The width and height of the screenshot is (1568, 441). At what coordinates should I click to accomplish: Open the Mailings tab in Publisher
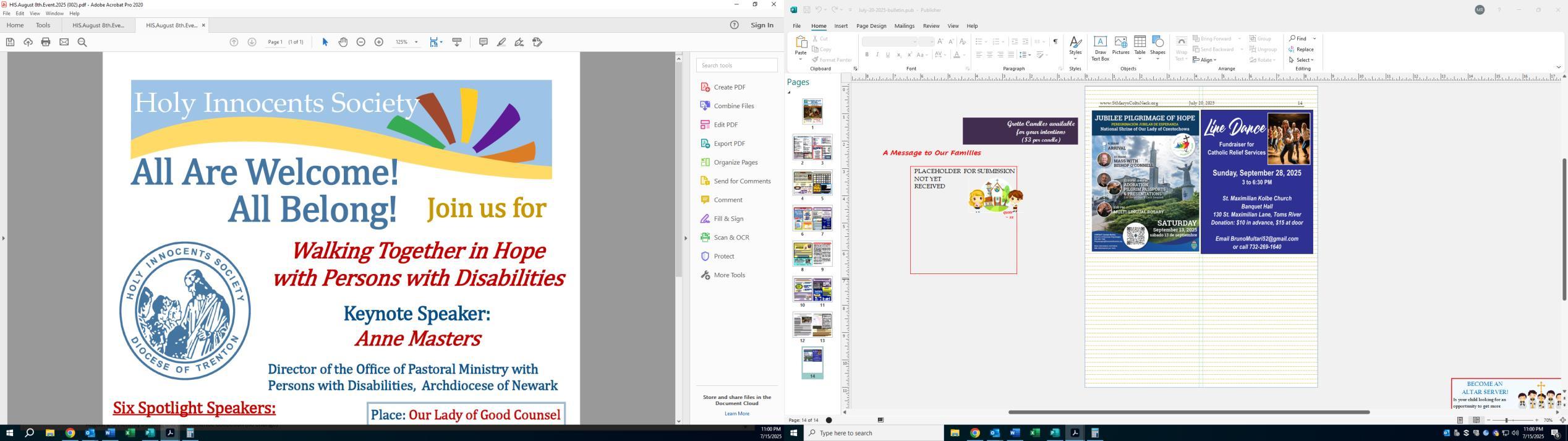pos(904,26)
